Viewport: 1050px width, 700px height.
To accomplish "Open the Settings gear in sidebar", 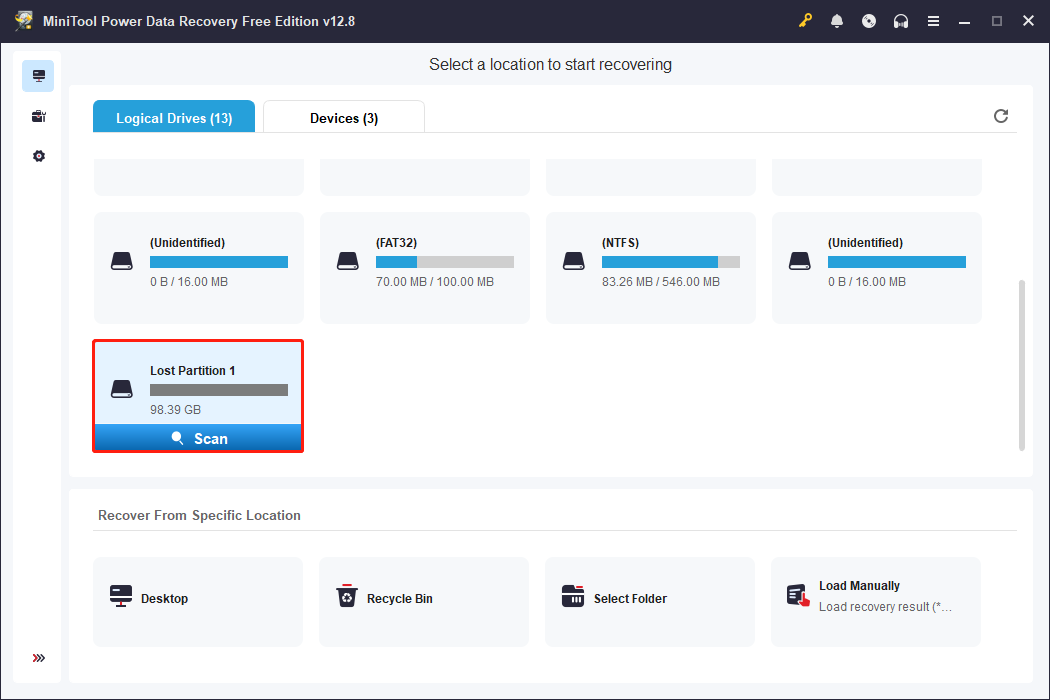I will tap(39, 156).
